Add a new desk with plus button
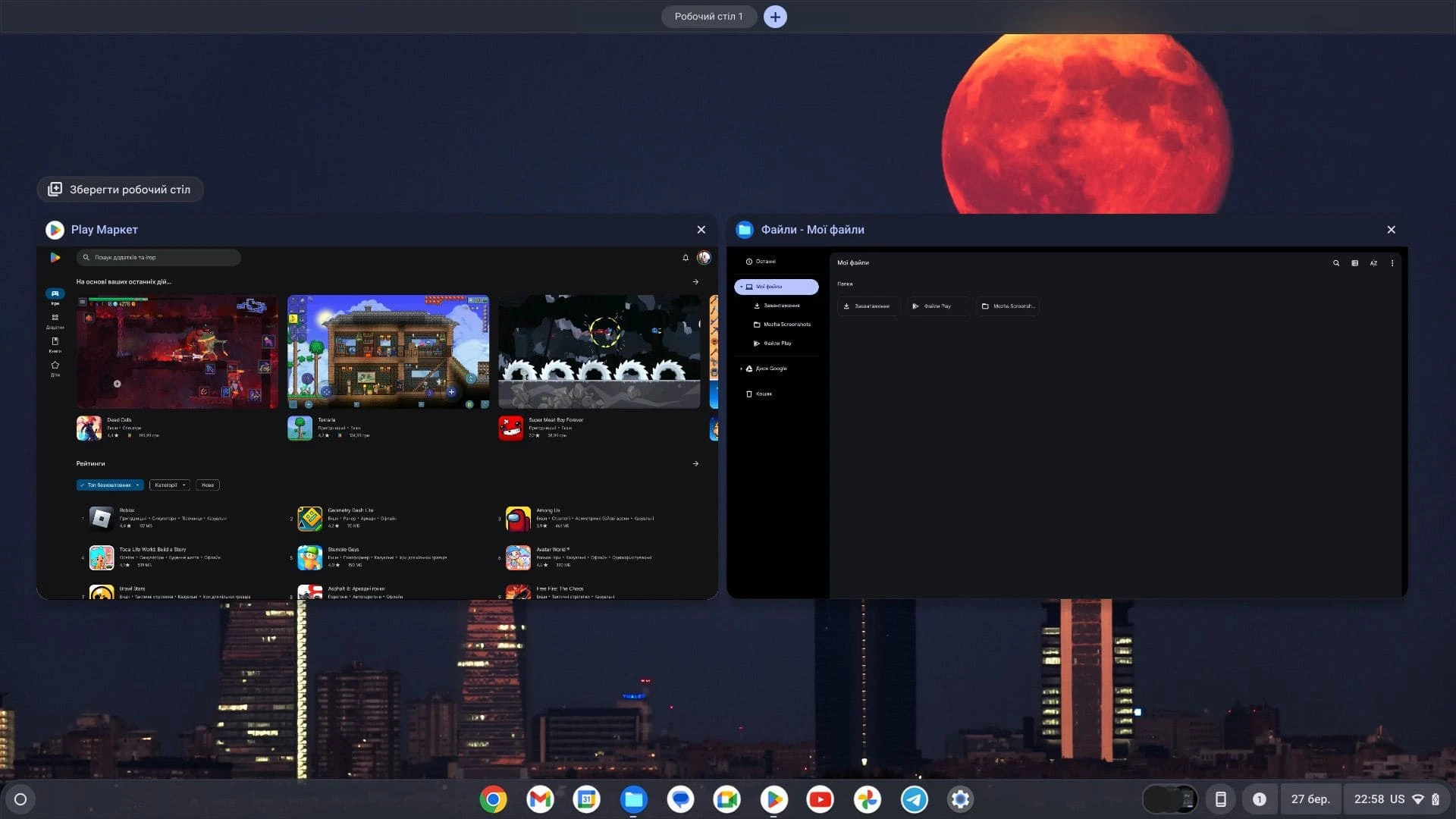1456x819 pixels. 775,17
